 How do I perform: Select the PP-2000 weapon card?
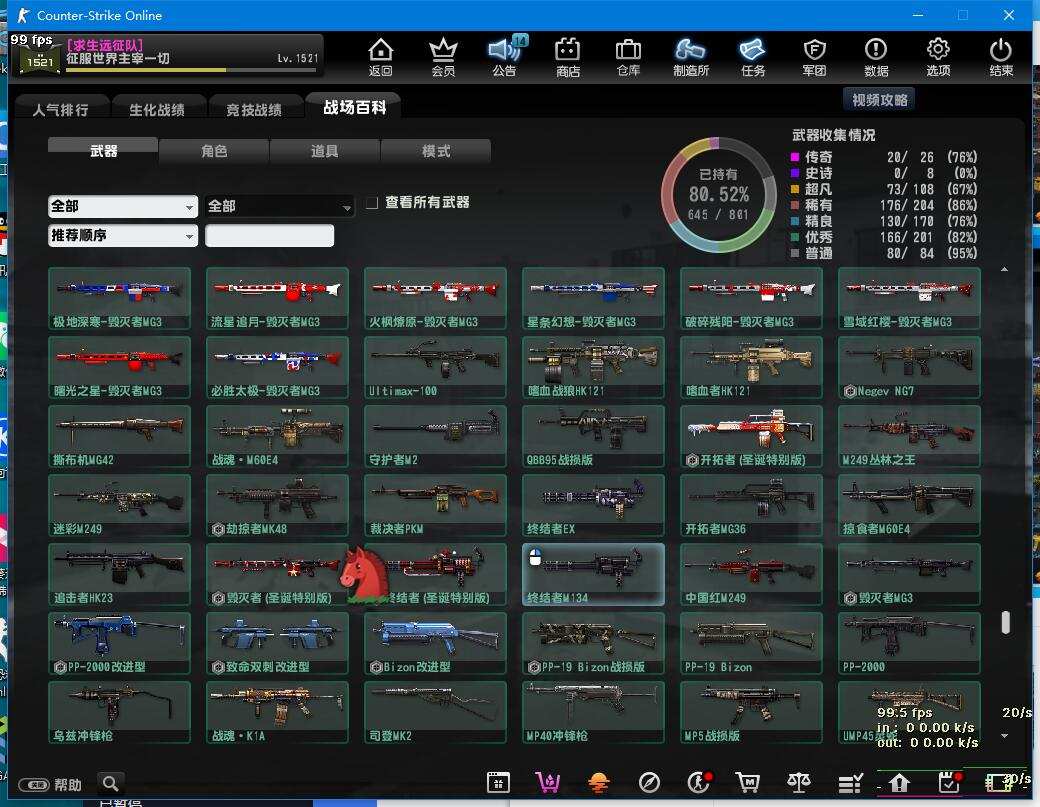[x=909, y=643]
